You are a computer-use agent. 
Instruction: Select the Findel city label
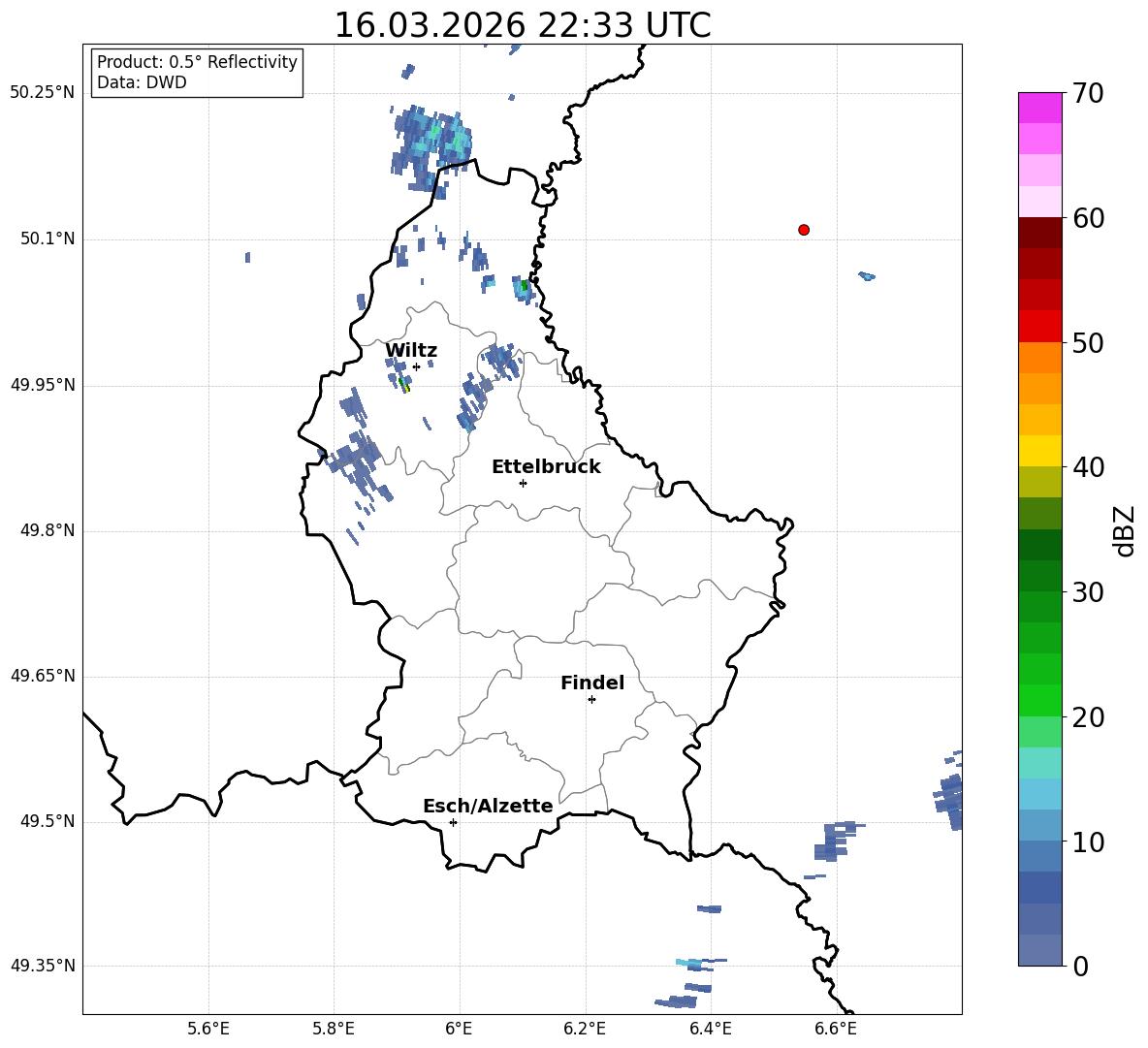pyautogui.click(x=592, y=683)
